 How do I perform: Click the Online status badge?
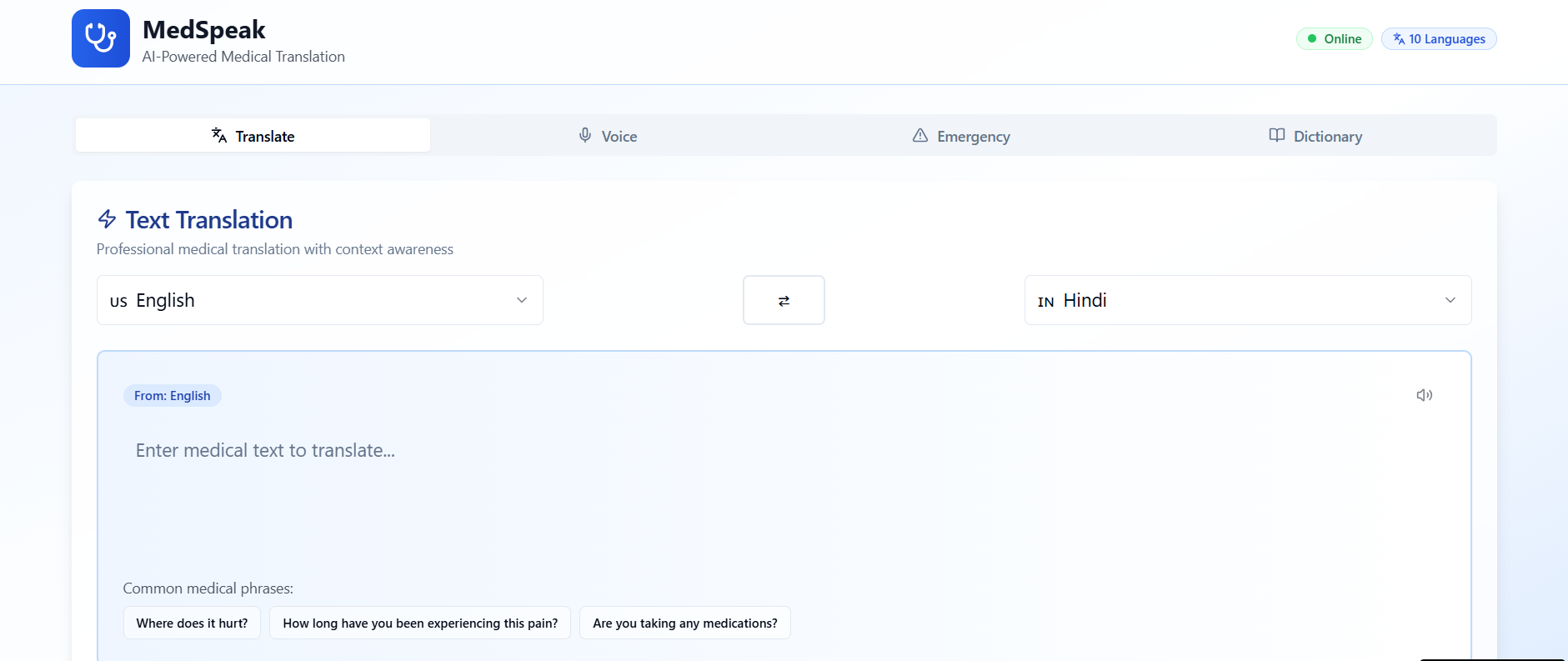(x=1335, y=38)
